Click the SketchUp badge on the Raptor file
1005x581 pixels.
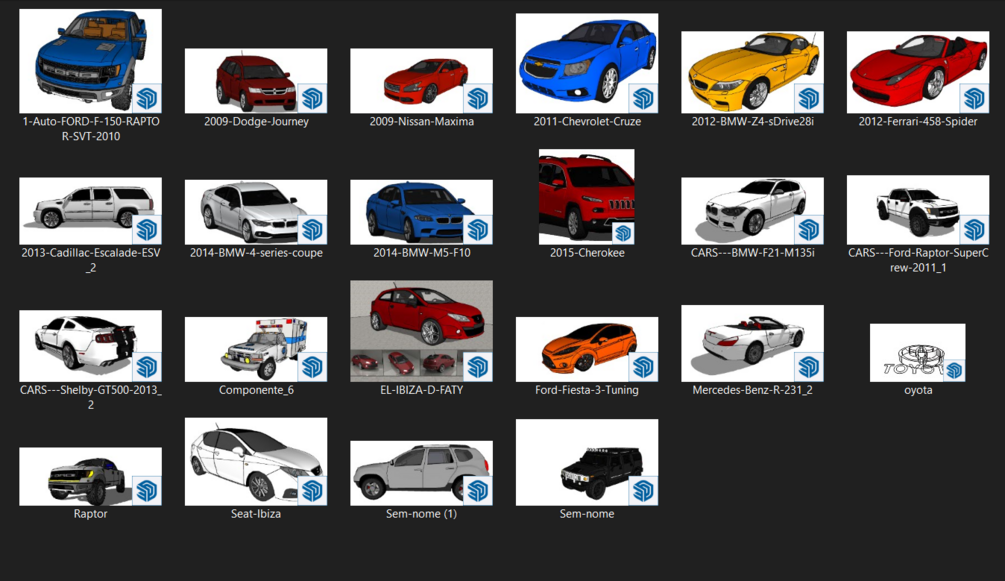(x=147, y=491)
